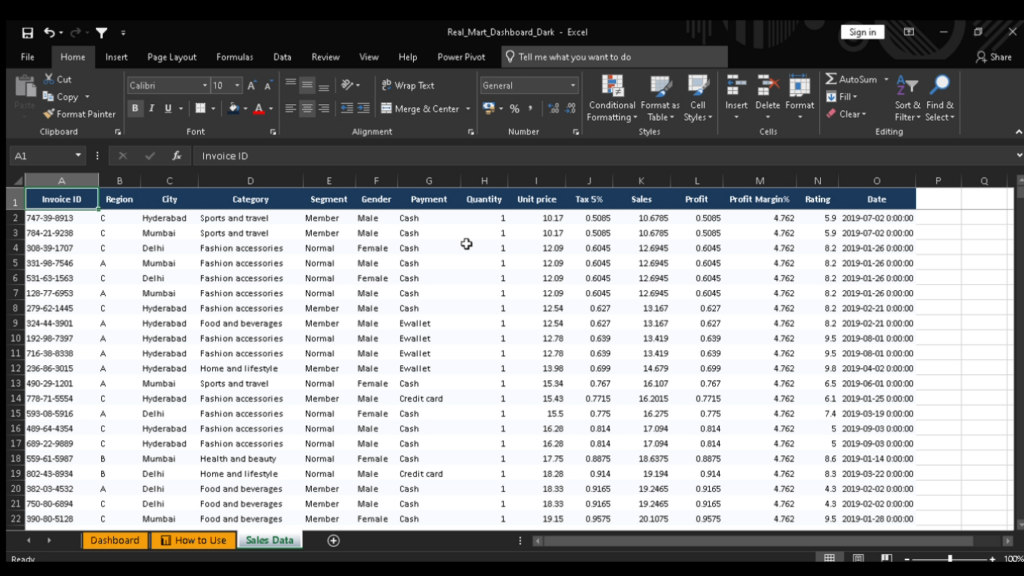This screenshot has width=1024, height=576.
Task: Click the Format Painter brush
Action: [48, 114]
